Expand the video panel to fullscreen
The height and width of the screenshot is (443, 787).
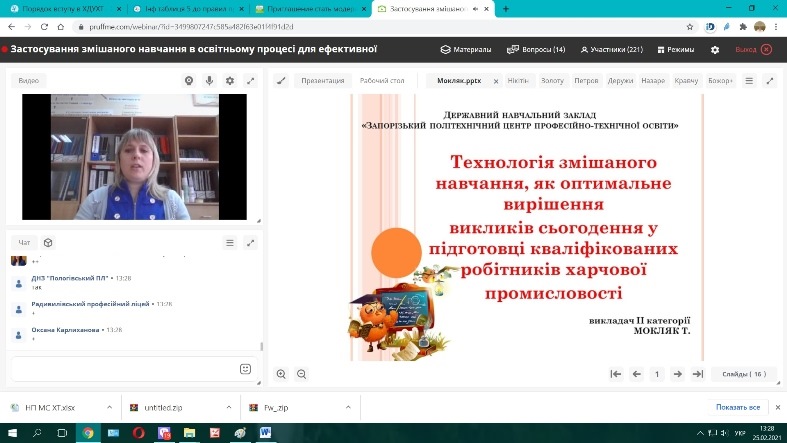(x=250, y=80)
